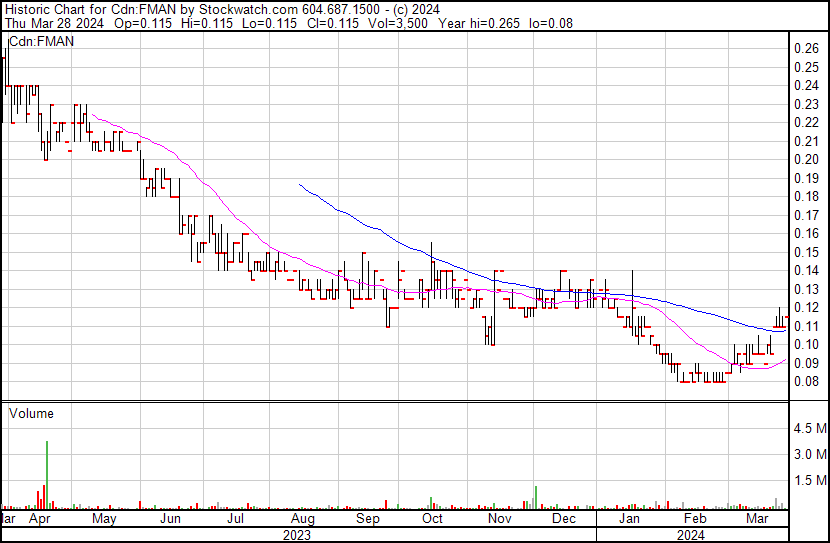Select the 0.15 price axis label
Screen dimensions: 830x543
(806, 252)
